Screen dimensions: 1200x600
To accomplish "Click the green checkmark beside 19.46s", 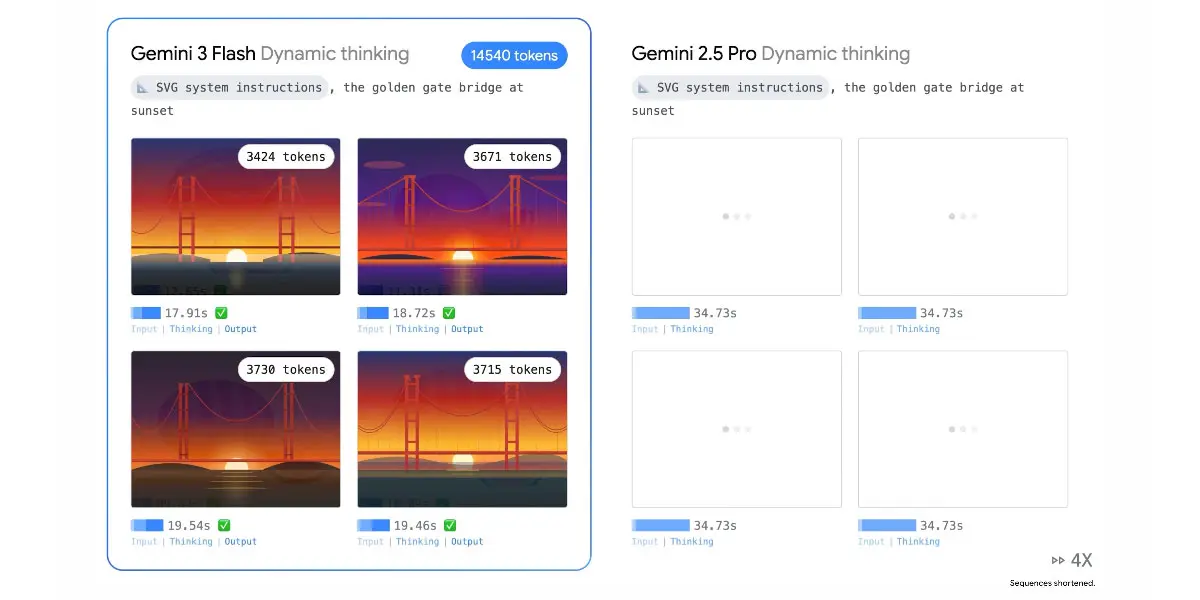I will (450, 525).
